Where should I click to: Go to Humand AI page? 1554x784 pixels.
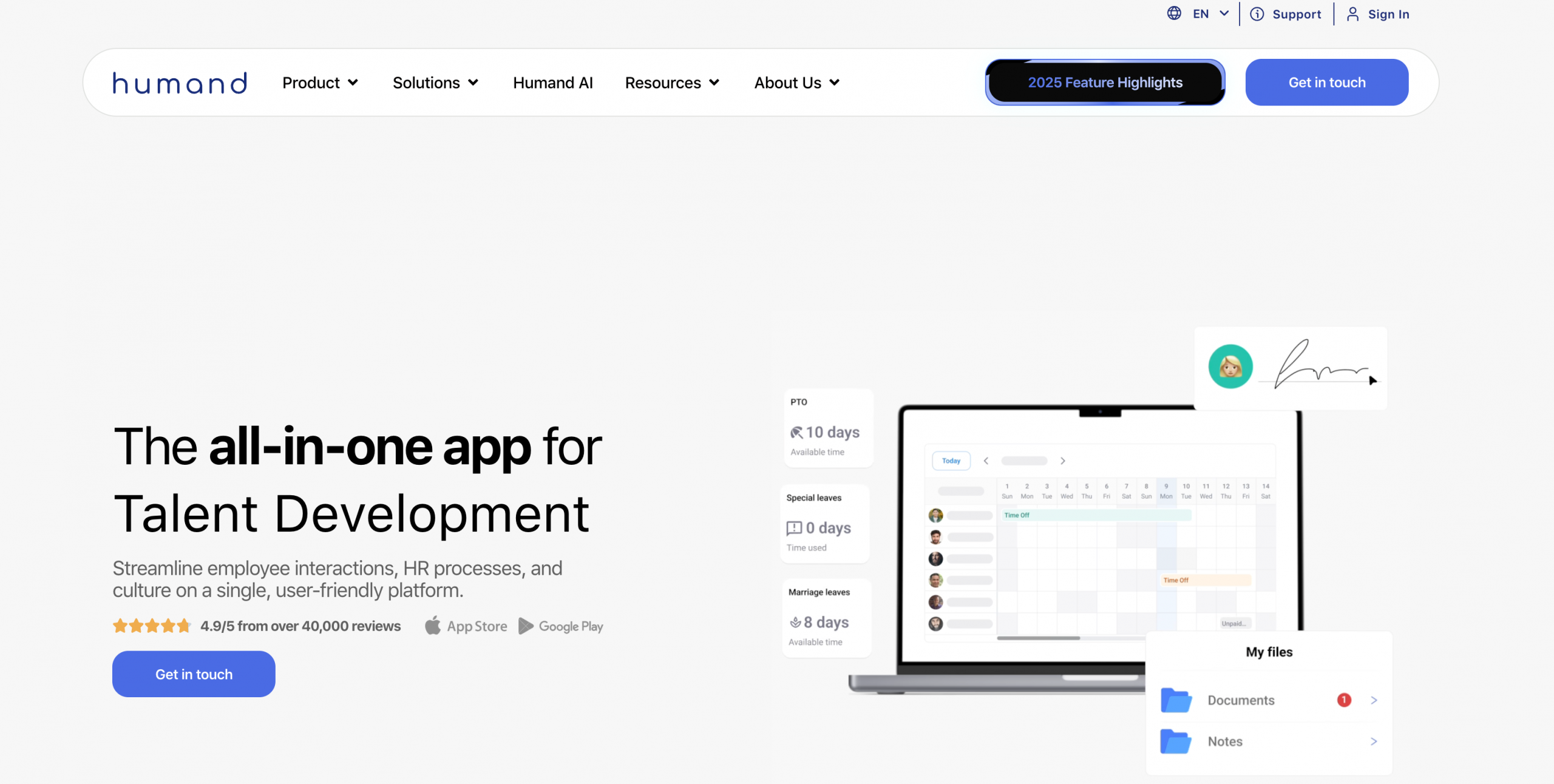(552, 83)
